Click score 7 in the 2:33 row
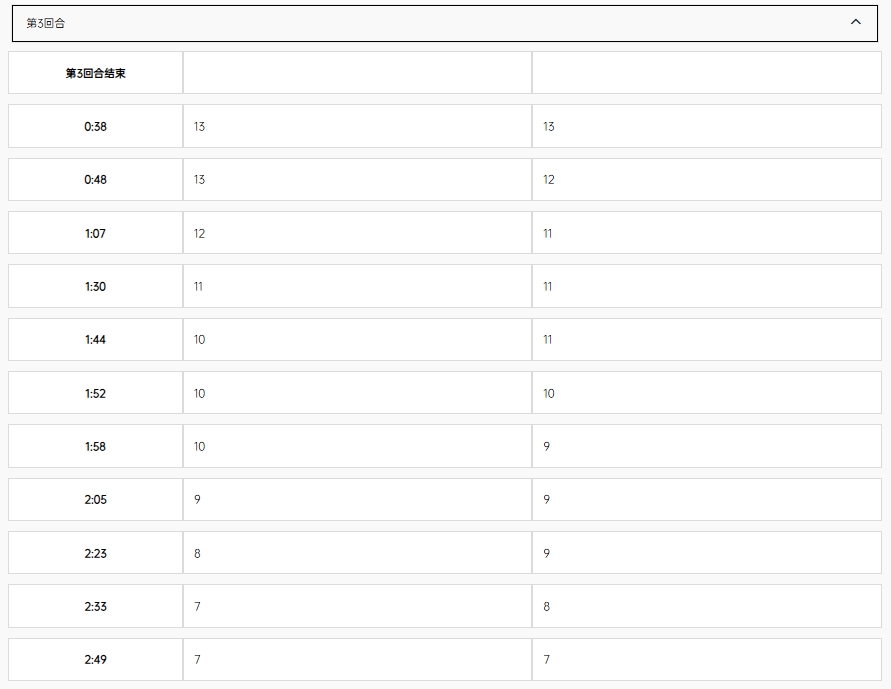 click(197, 606)
